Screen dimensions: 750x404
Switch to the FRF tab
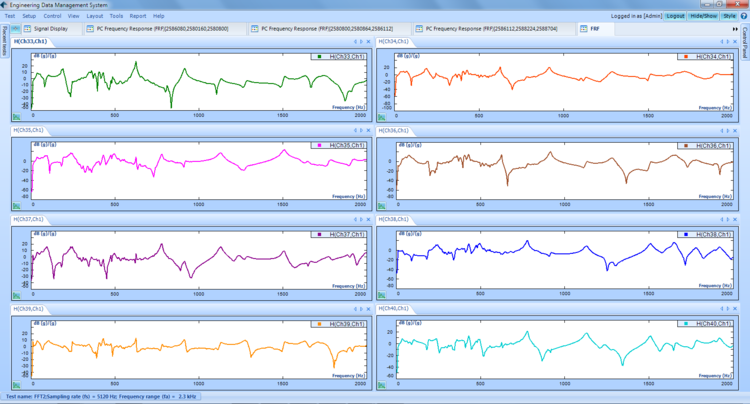point(595,29)
